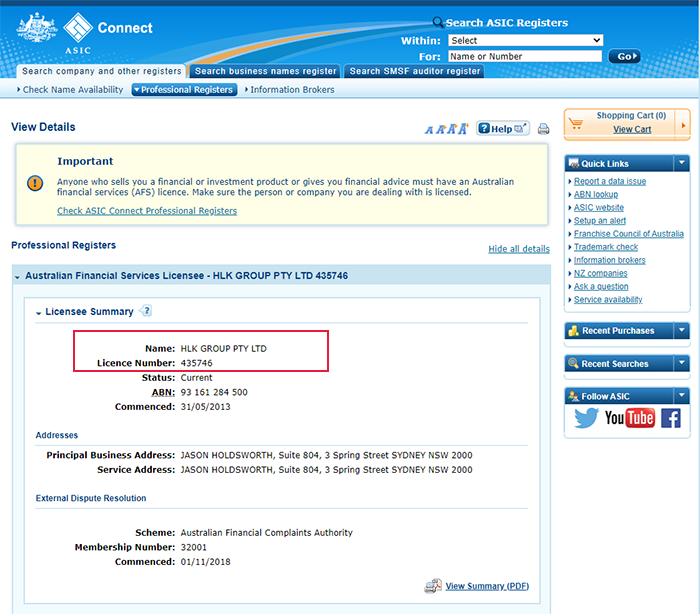
Task: Click the Go search button
Action: (625, 56)
